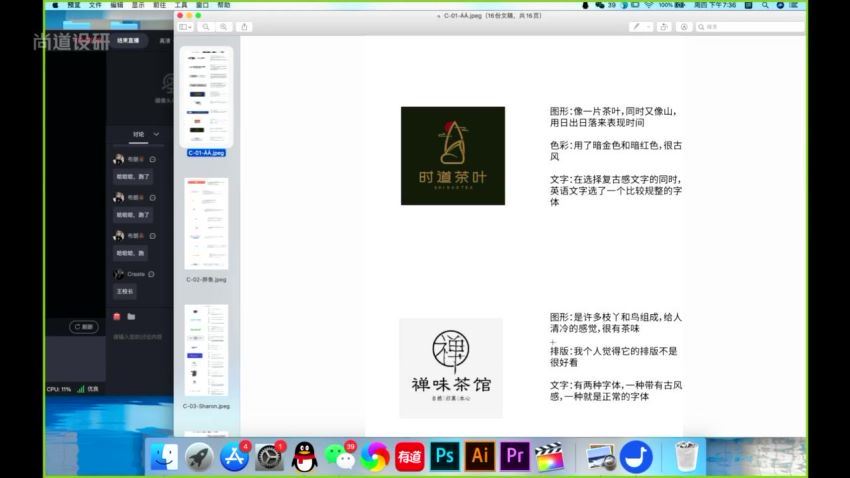This screenshot has height=478, width=850.
Task: Launch Premiere Pro from the dock
Action: [515, 456]
